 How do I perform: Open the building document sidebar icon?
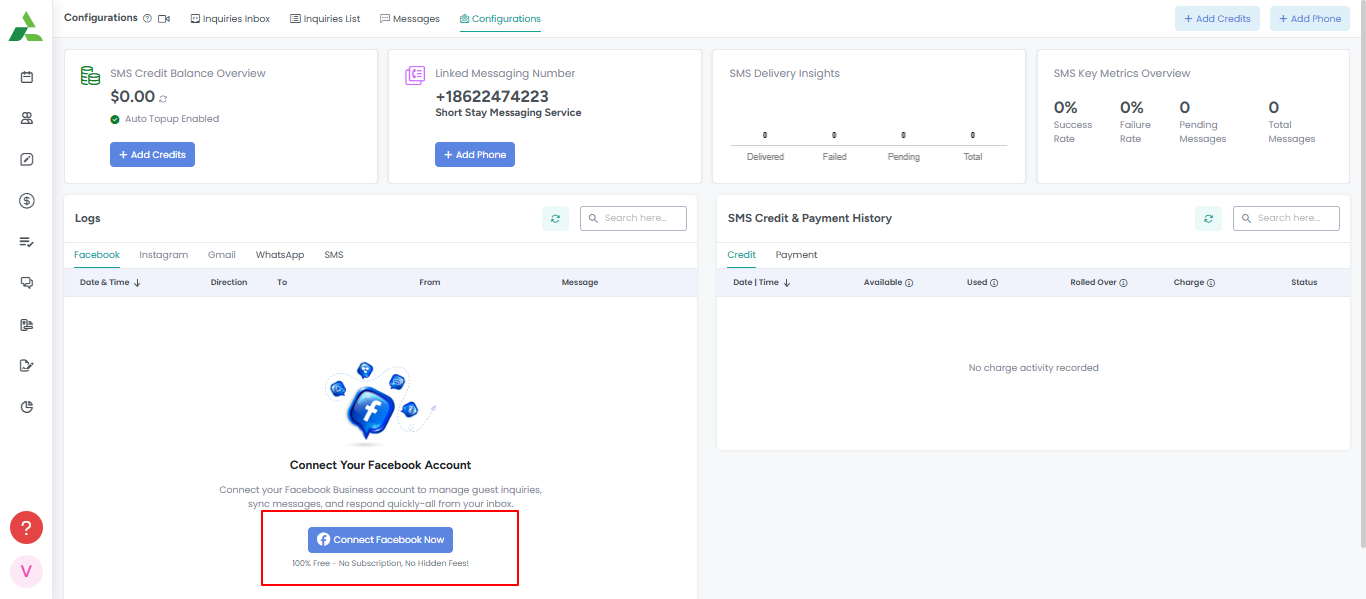click(27, 325)
